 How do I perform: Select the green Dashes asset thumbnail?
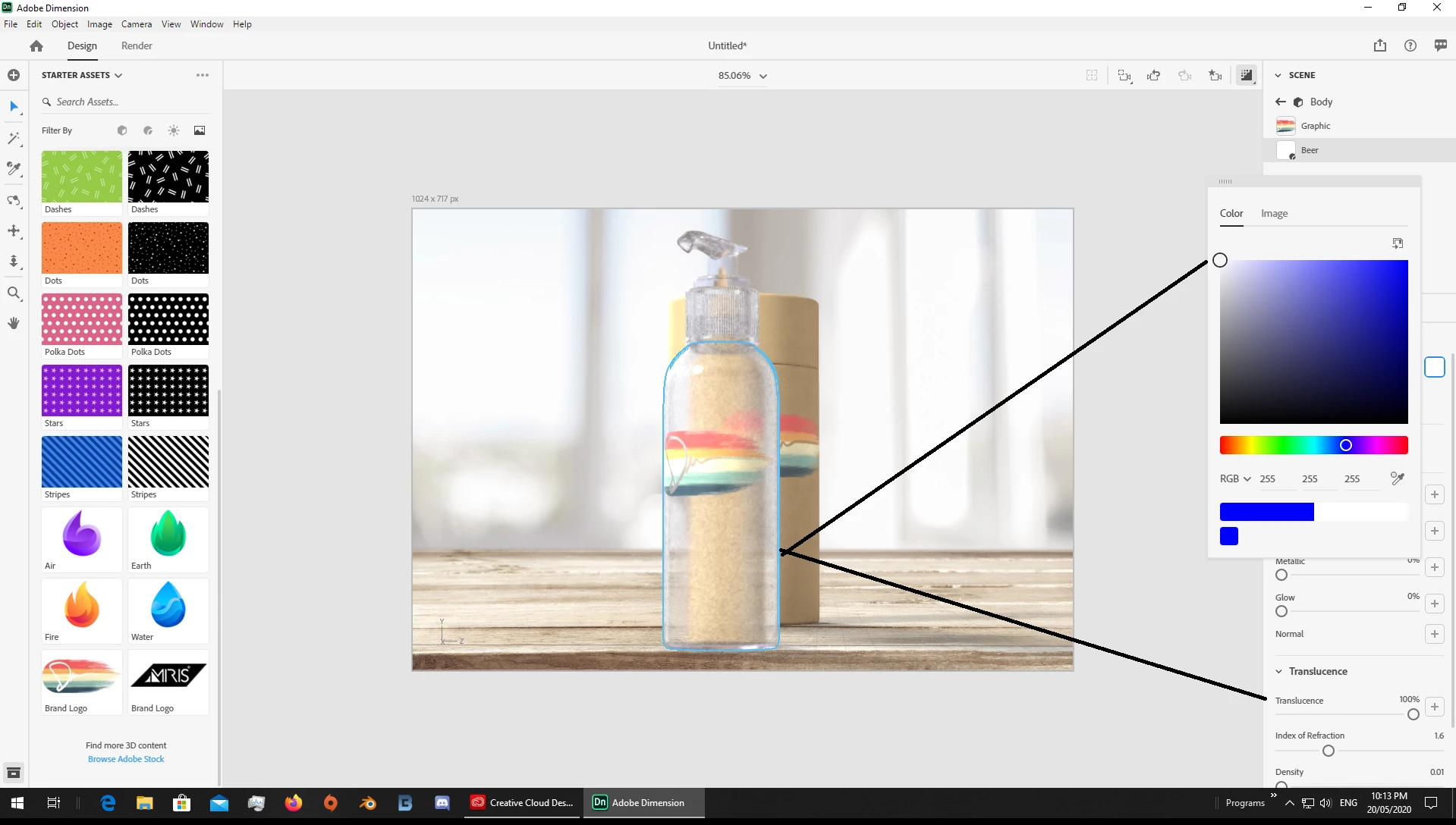(82, 177)
